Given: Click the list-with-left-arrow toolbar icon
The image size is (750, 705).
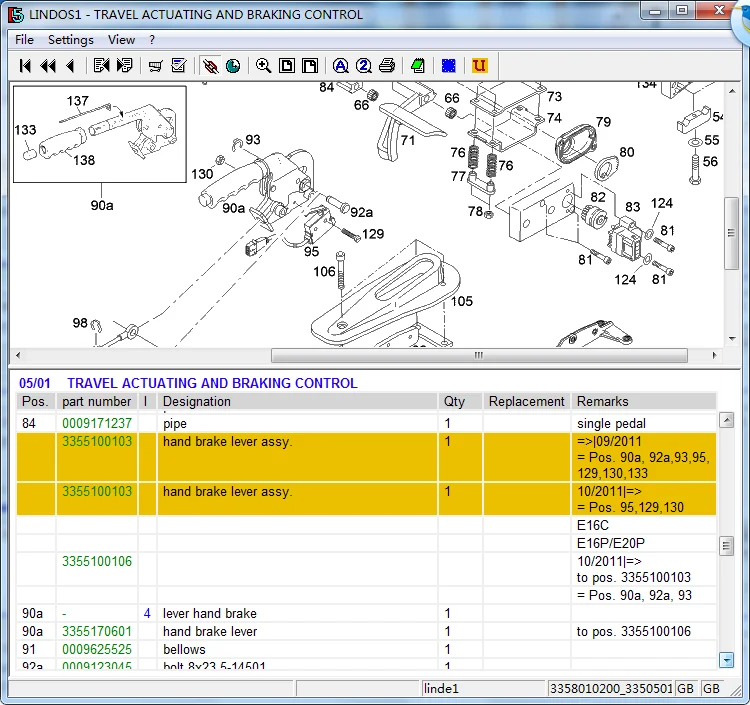Looking at the screenshot, I should [101, 66].
